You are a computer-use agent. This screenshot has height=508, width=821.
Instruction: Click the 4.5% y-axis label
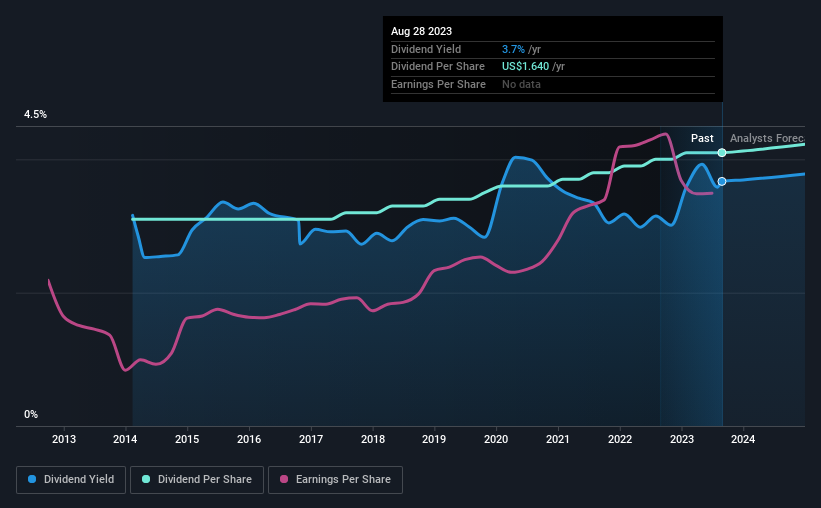36,115
